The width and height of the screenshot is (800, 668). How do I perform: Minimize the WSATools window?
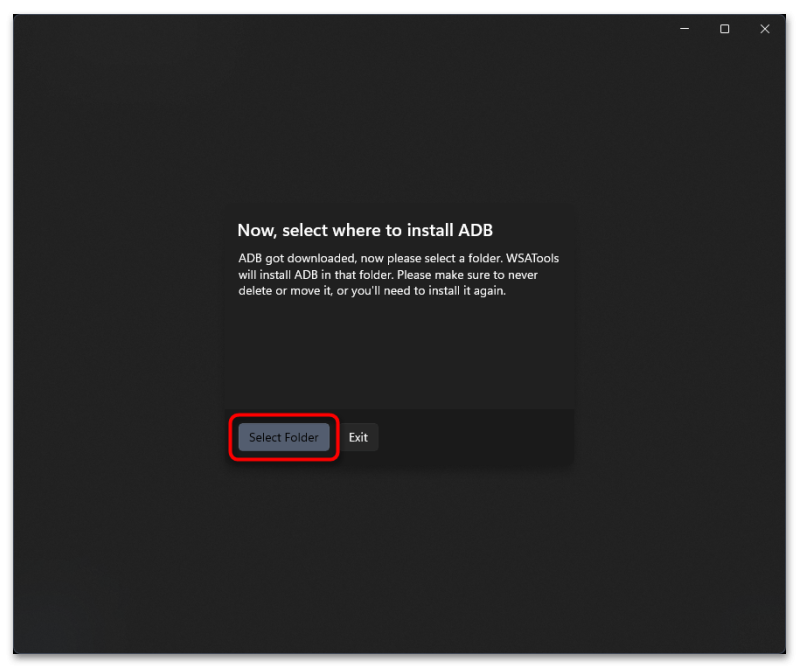(685, 29)
